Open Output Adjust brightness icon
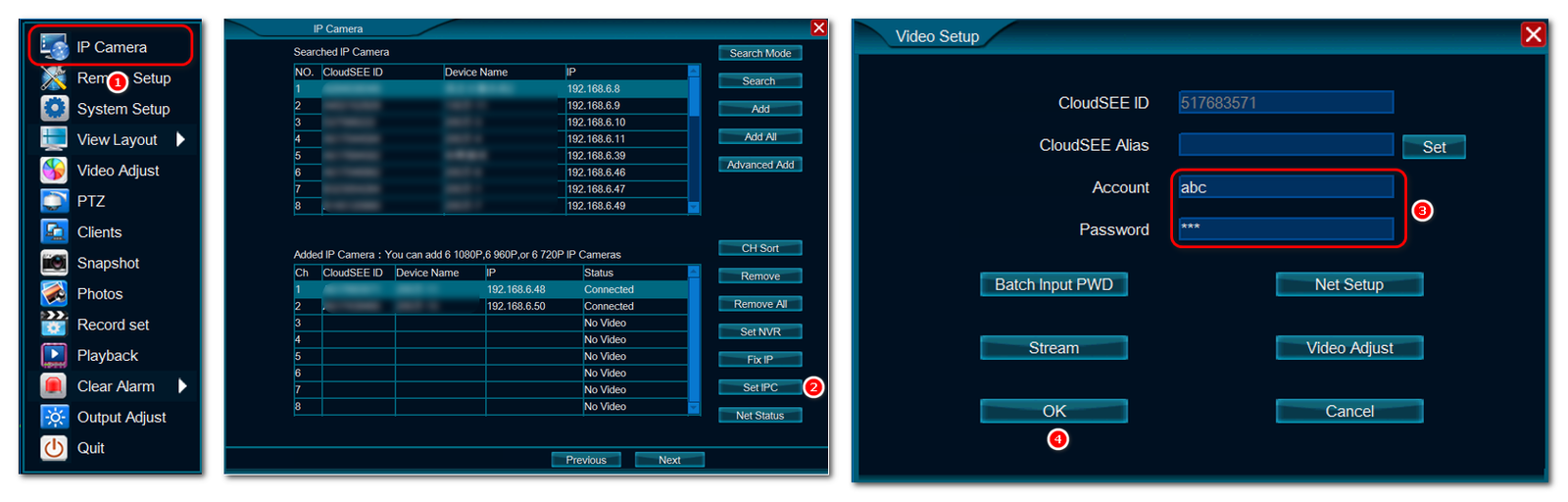Image resolution: width=1568 pixels, height=502 pixels. point(54,417)
